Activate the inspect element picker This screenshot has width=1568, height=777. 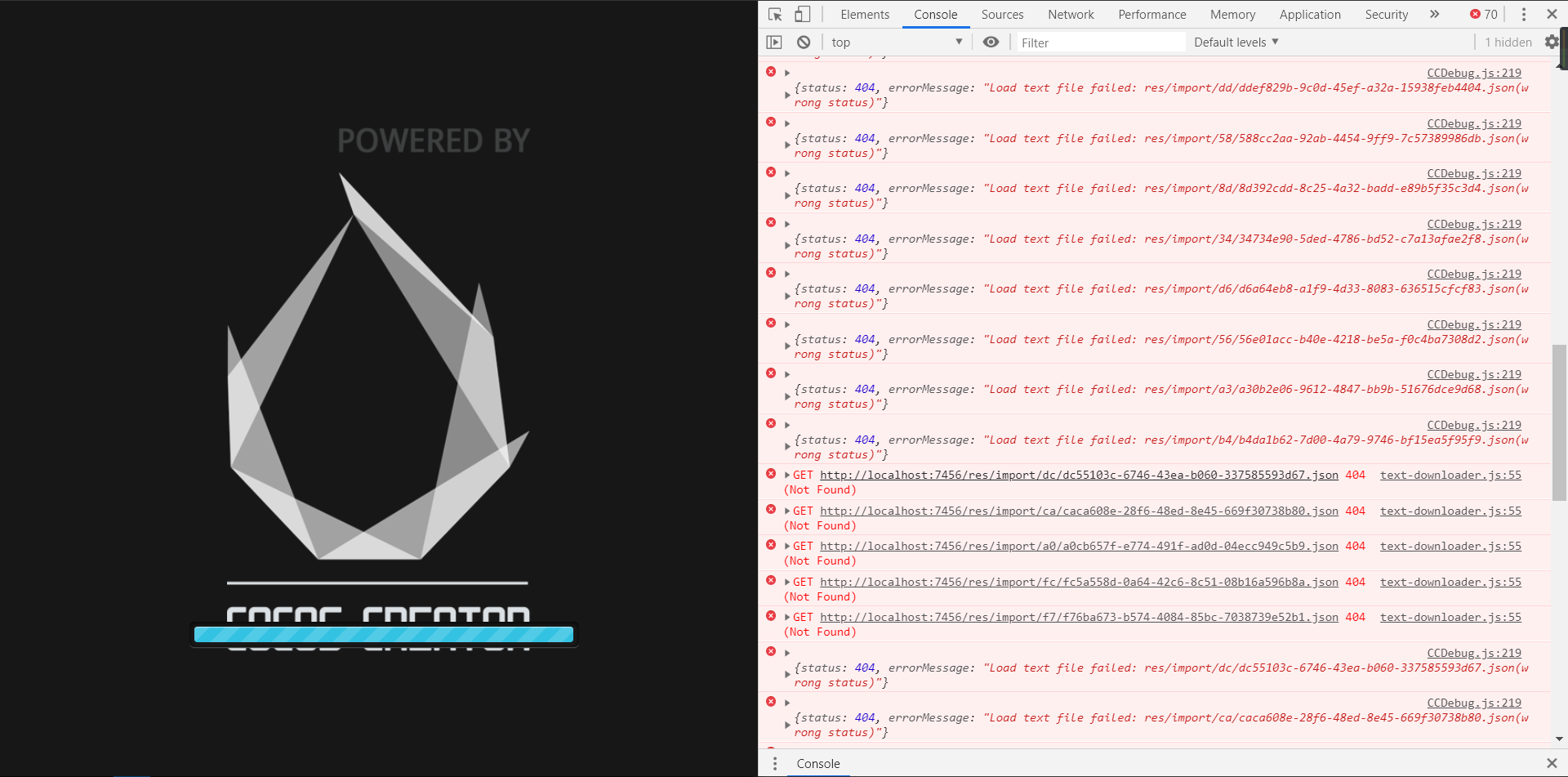775,14
